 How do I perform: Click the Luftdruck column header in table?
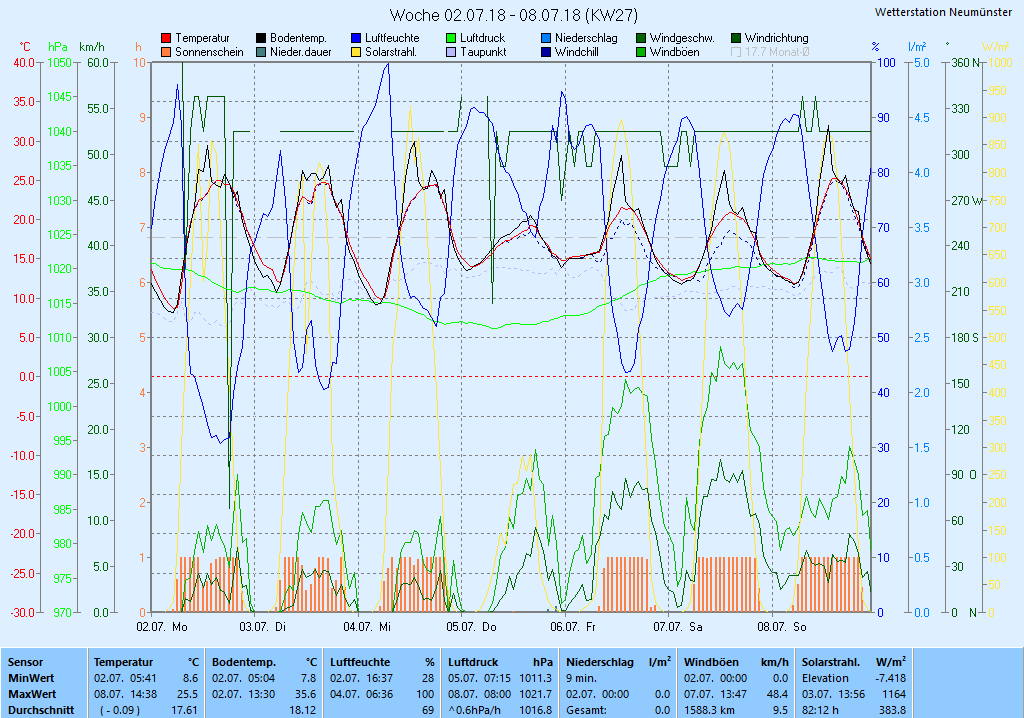(x=473, y=662)
